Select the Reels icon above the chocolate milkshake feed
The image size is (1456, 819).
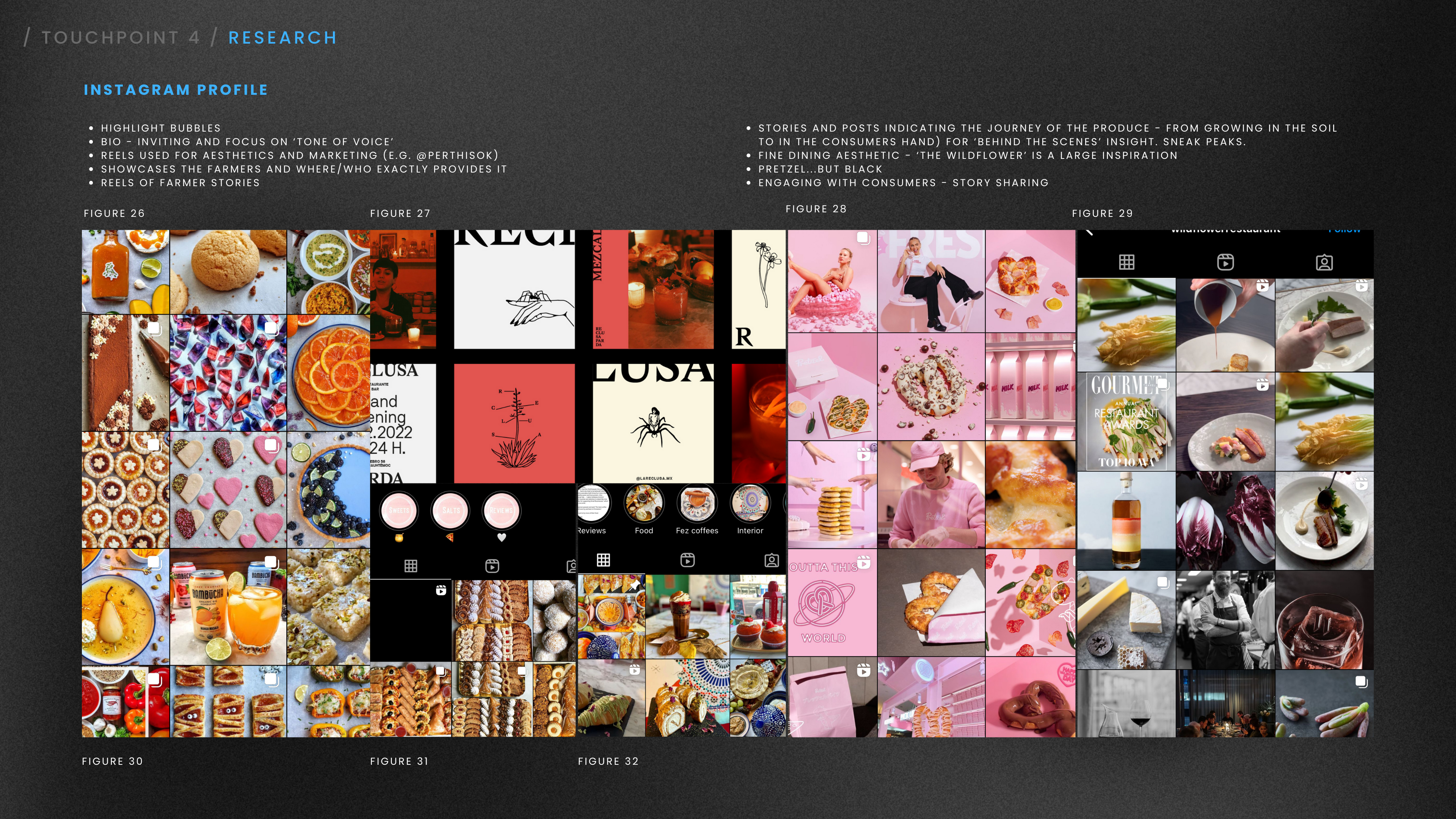[x=687, y=560]
